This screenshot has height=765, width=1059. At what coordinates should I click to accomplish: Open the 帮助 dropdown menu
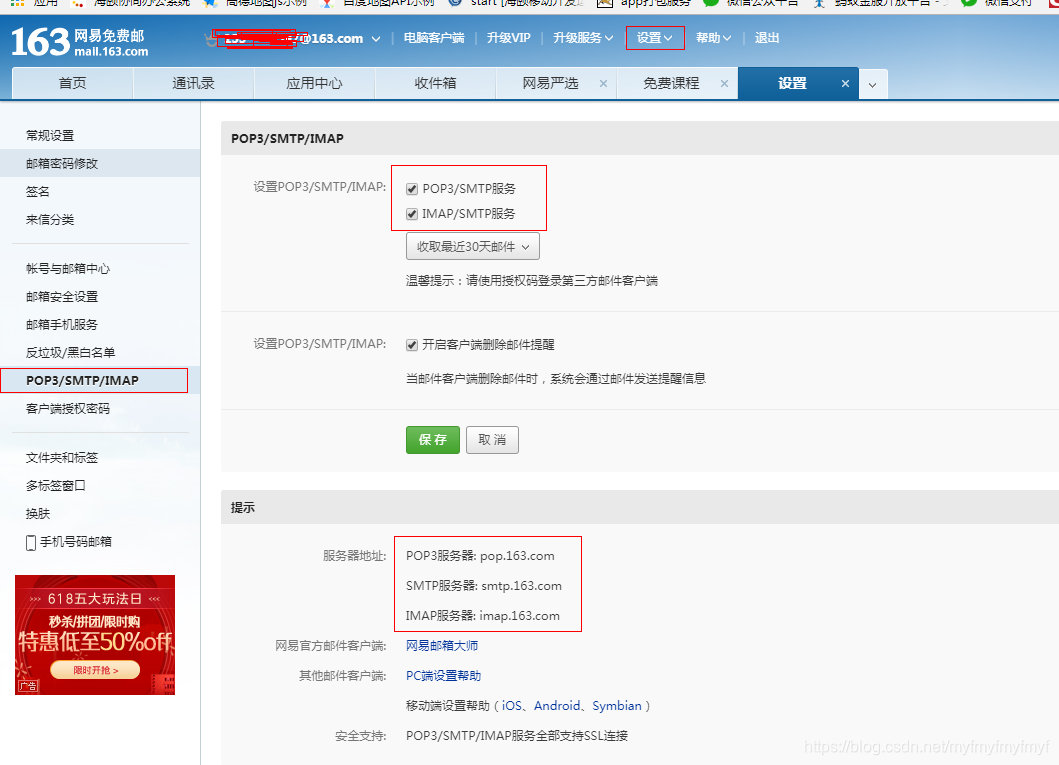[x=713, y=38]
